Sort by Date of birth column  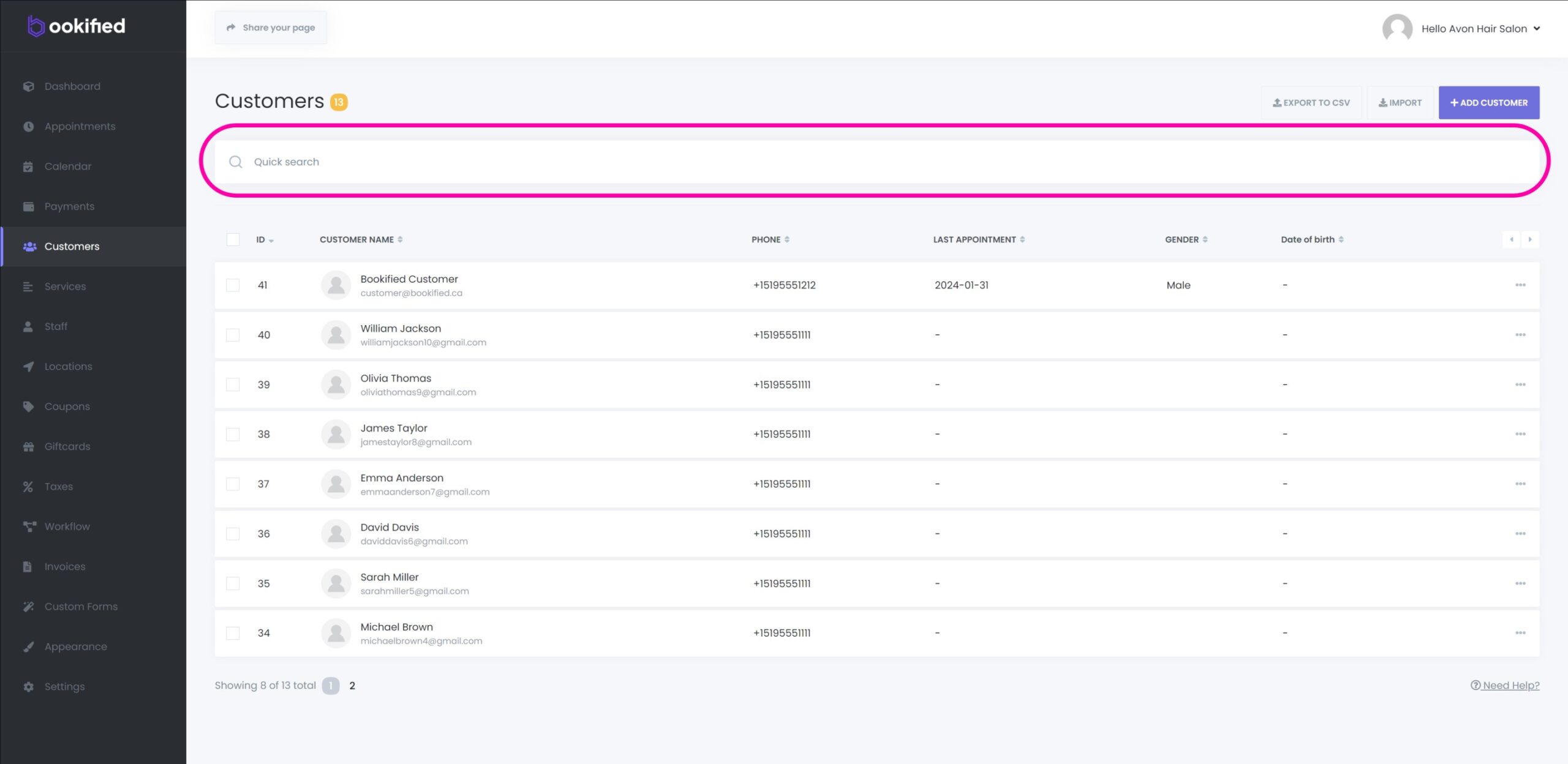pos(1312,240)
